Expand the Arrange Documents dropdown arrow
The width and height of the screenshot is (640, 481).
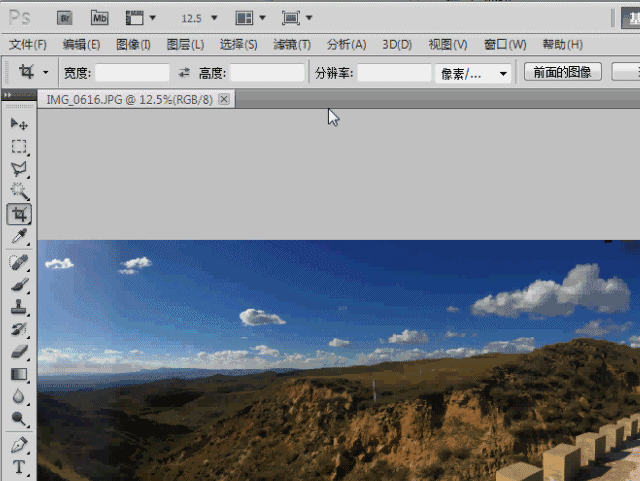coord(262,18)
